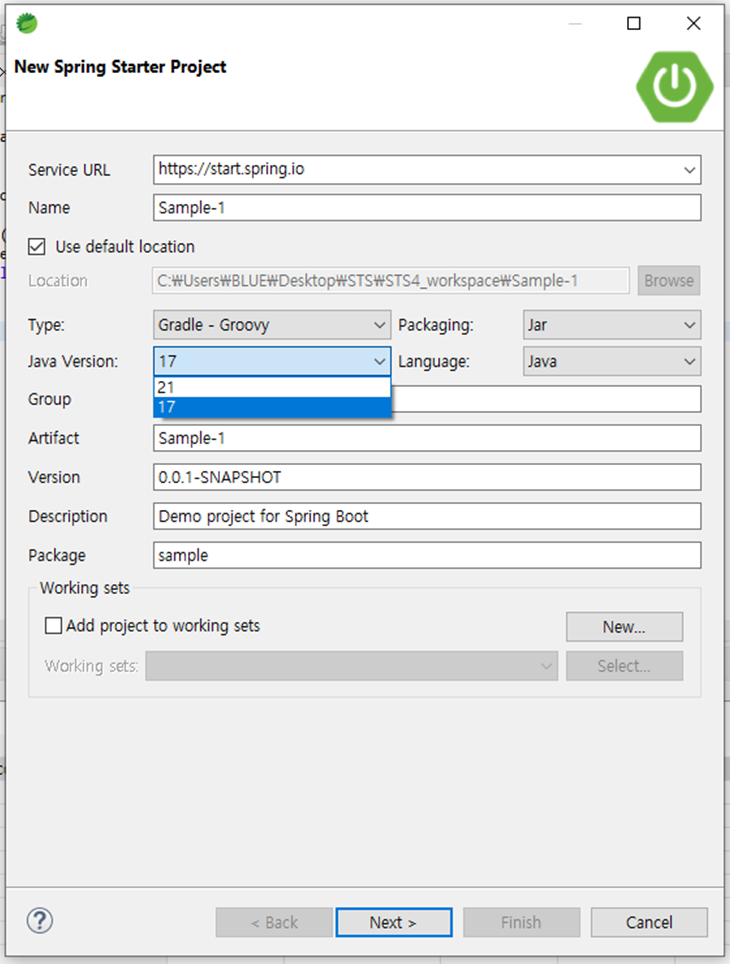
Task: Click the Package field containing sample
Action: (427, 555)
